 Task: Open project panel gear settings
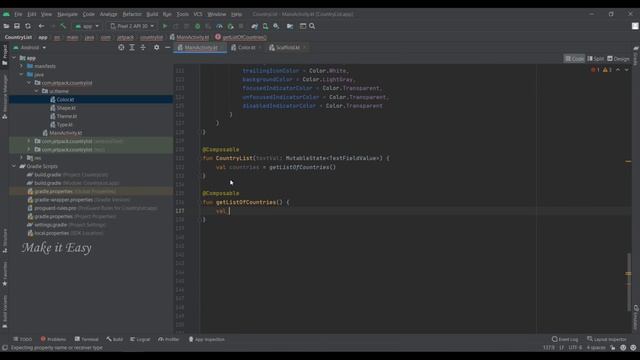[x=156, y=48]
